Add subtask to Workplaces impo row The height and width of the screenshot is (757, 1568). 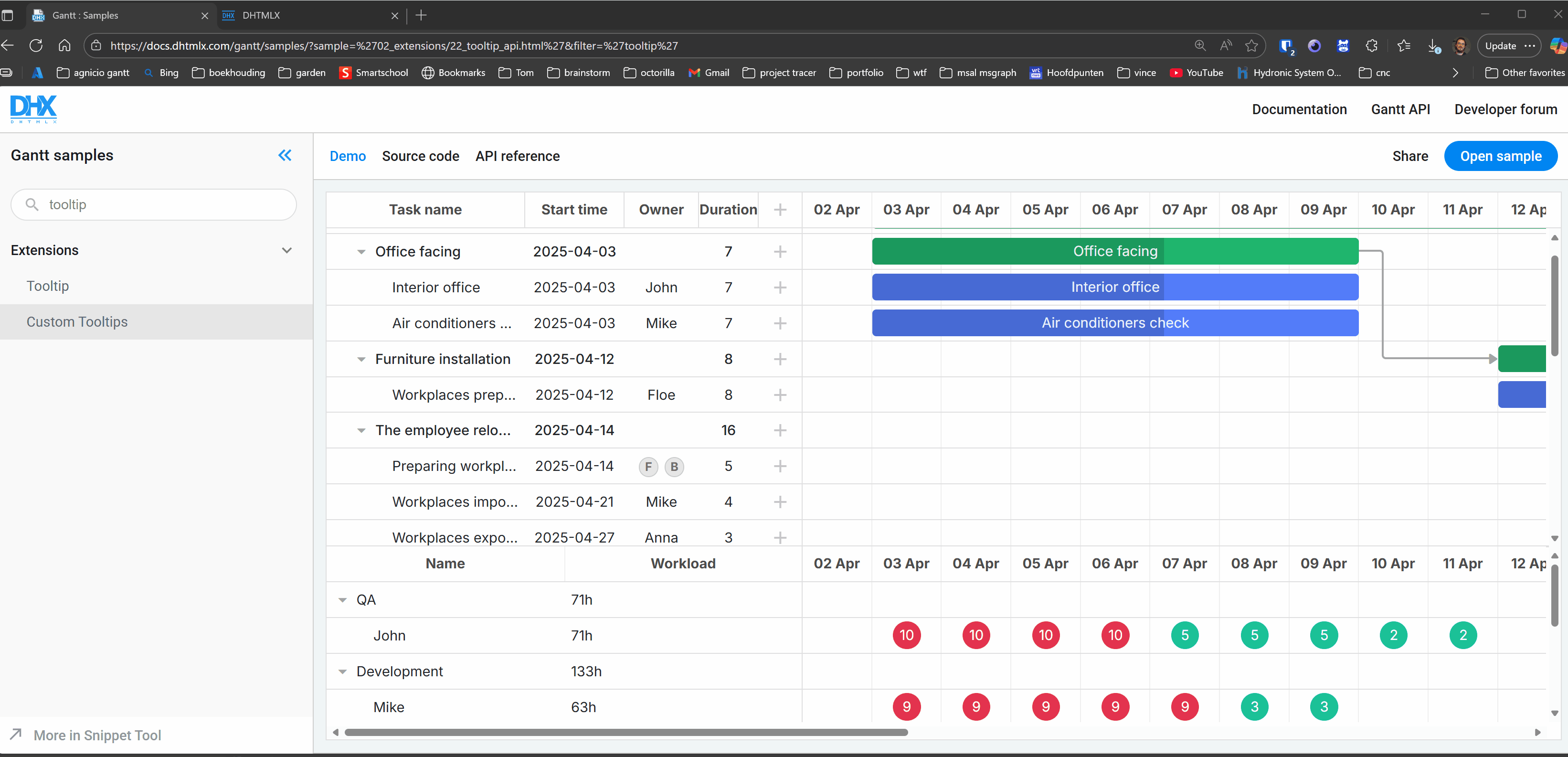pyautogui.click(x=780, y=502)
